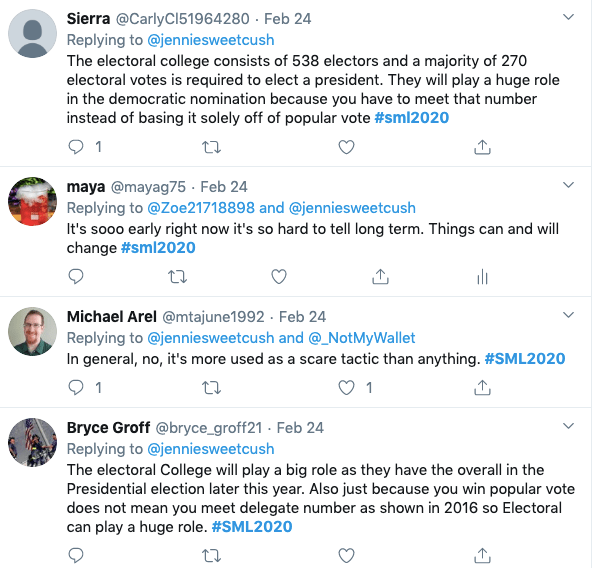The image size is (601, 568).
Task: Open #sml2020 hashtag in Sierra's tweet
Action: point(411,118)
